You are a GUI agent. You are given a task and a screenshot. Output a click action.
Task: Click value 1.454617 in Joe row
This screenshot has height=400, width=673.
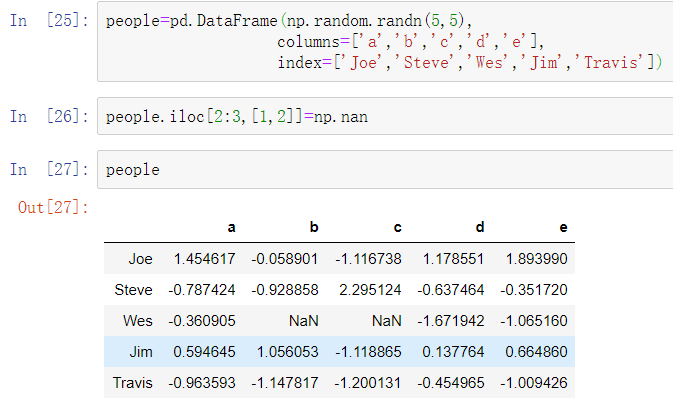click(205, 259)
